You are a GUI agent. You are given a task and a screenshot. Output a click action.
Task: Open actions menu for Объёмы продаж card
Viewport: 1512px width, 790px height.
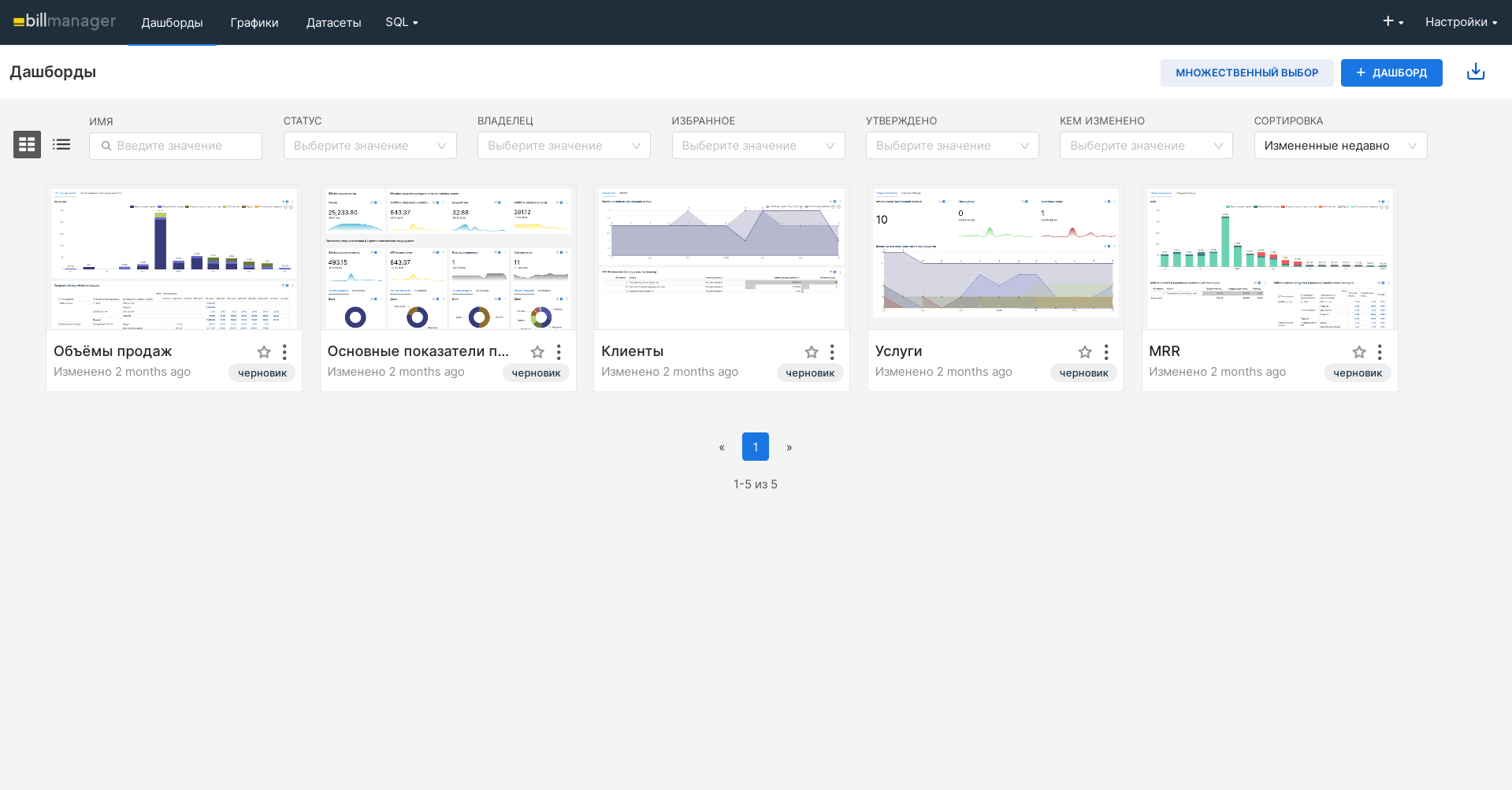click(x=284, y=352)
